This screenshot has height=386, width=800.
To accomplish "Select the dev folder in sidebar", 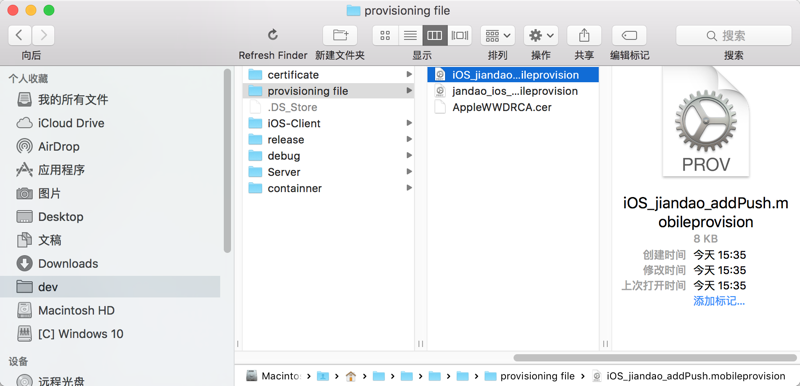I will pyautogui.click(x=110, y=287).
